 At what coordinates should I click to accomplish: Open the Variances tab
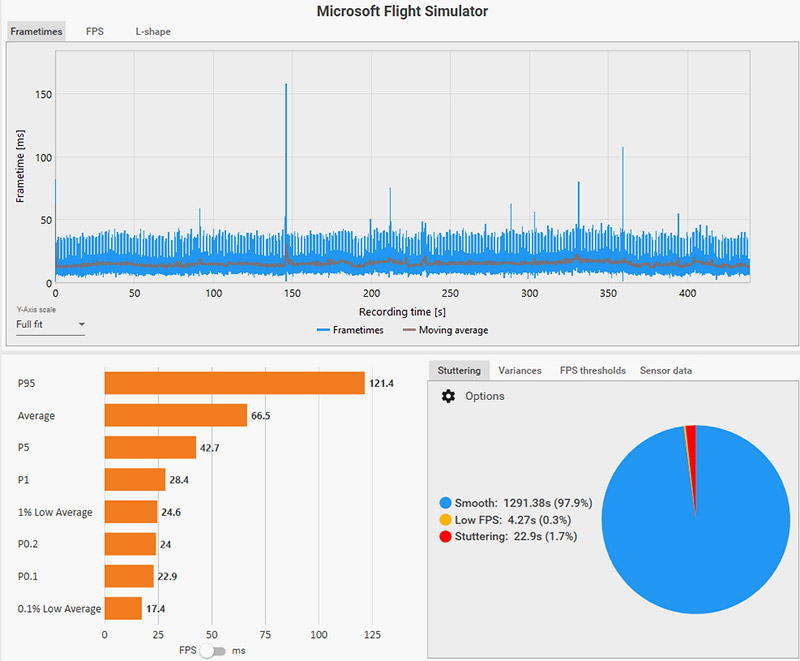520,371
